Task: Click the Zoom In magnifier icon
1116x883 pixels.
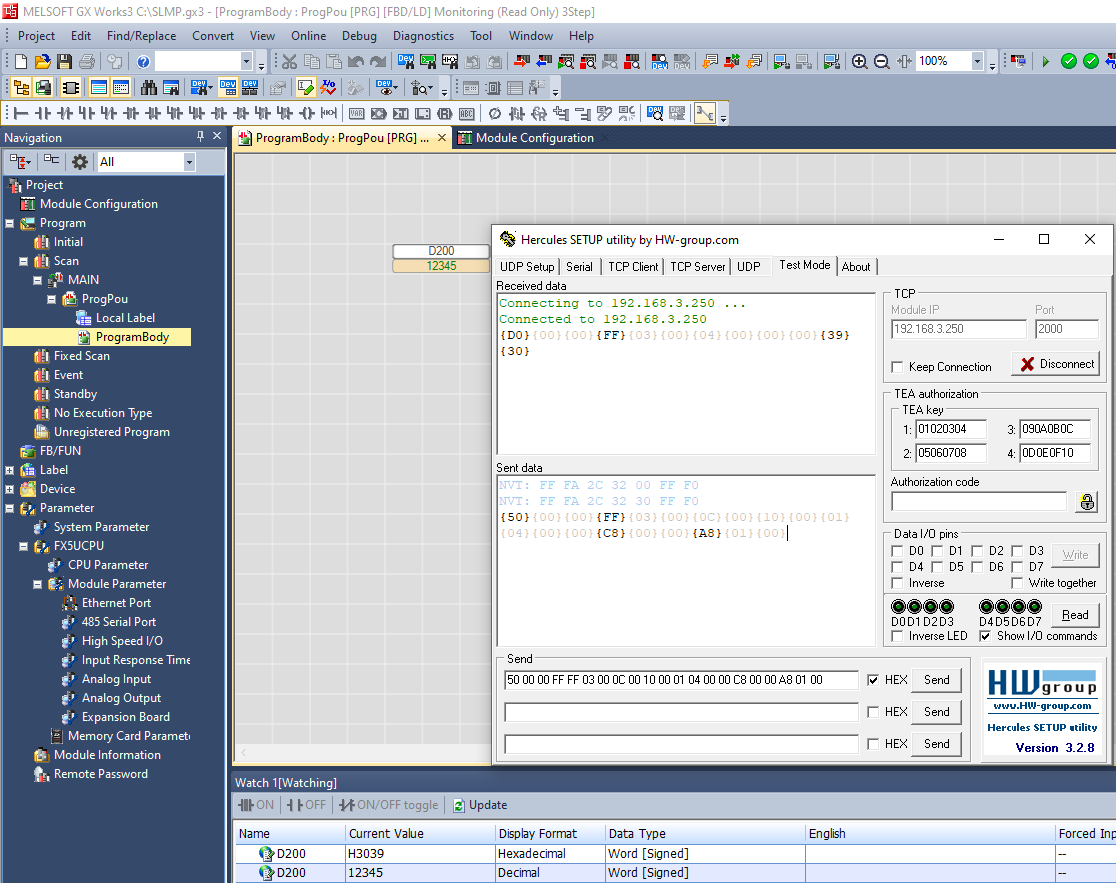Action: (859, 62)
